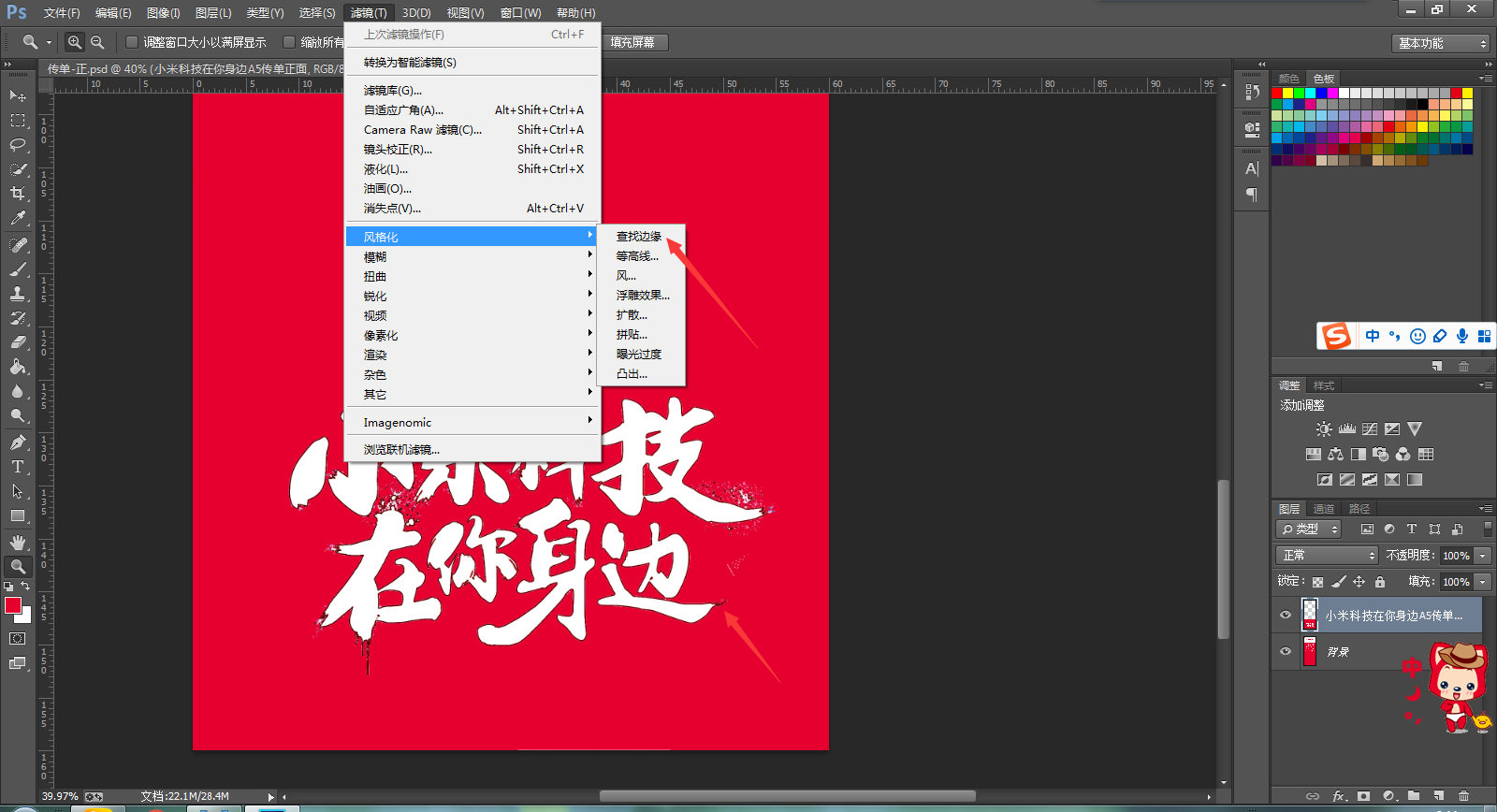
Task: Expand the 扭曲 submenu
Action: 472,276
